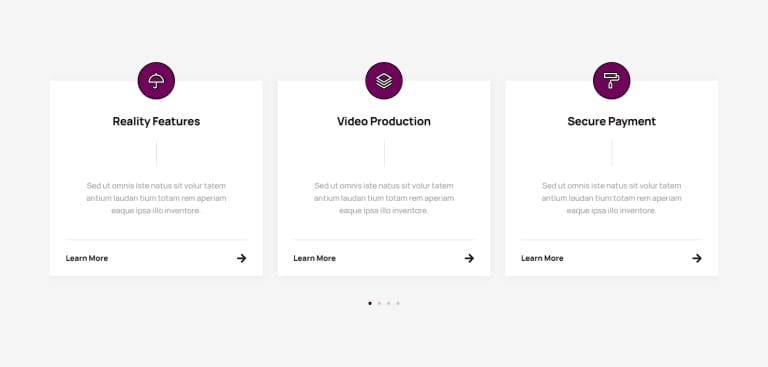Open Learn More under Video Production
The width and height of the screenshot is (768, 367).
point(314,258)
